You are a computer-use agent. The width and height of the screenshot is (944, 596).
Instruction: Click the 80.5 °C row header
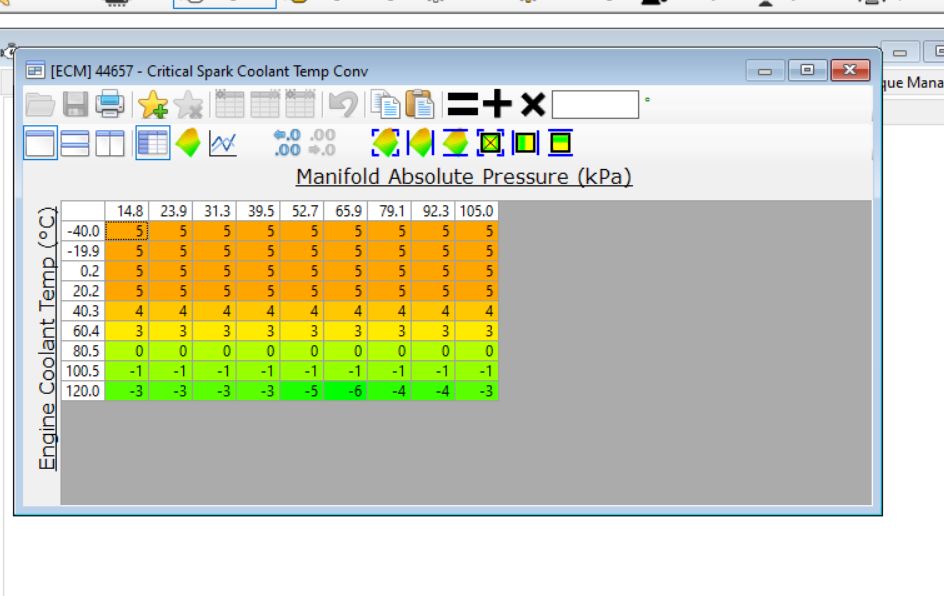coord(83,351)
